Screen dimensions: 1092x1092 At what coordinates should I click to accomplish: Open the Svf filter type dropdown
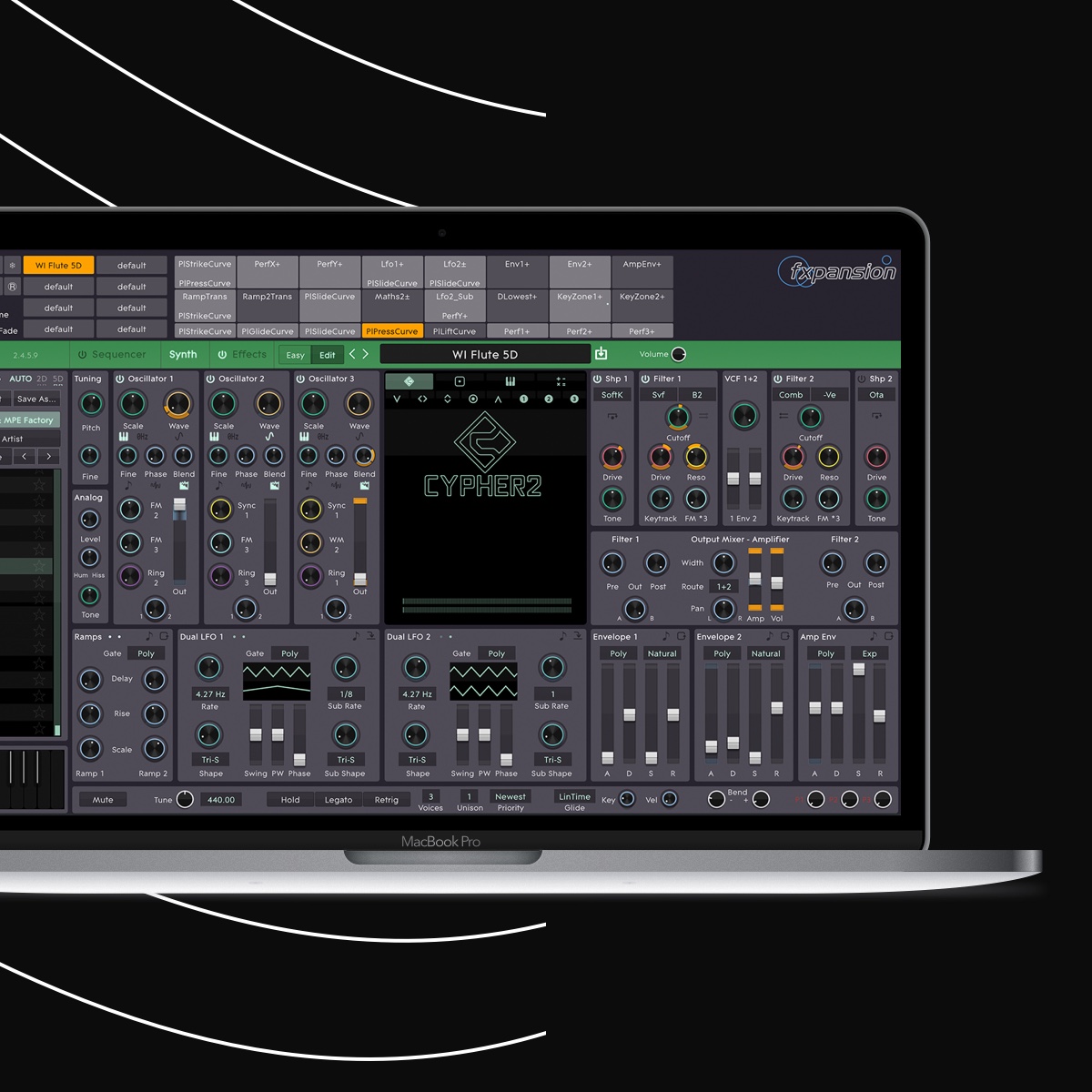pyautogui.click(x=659, y=395)
